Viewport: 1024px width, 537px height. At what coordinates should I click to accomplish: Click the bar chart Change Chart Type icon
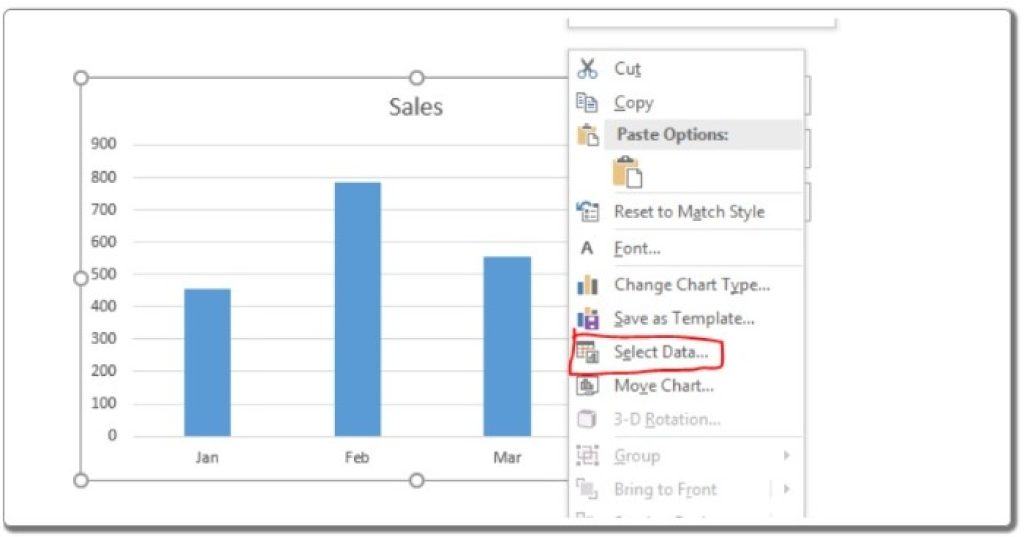[x=587, y=285]
